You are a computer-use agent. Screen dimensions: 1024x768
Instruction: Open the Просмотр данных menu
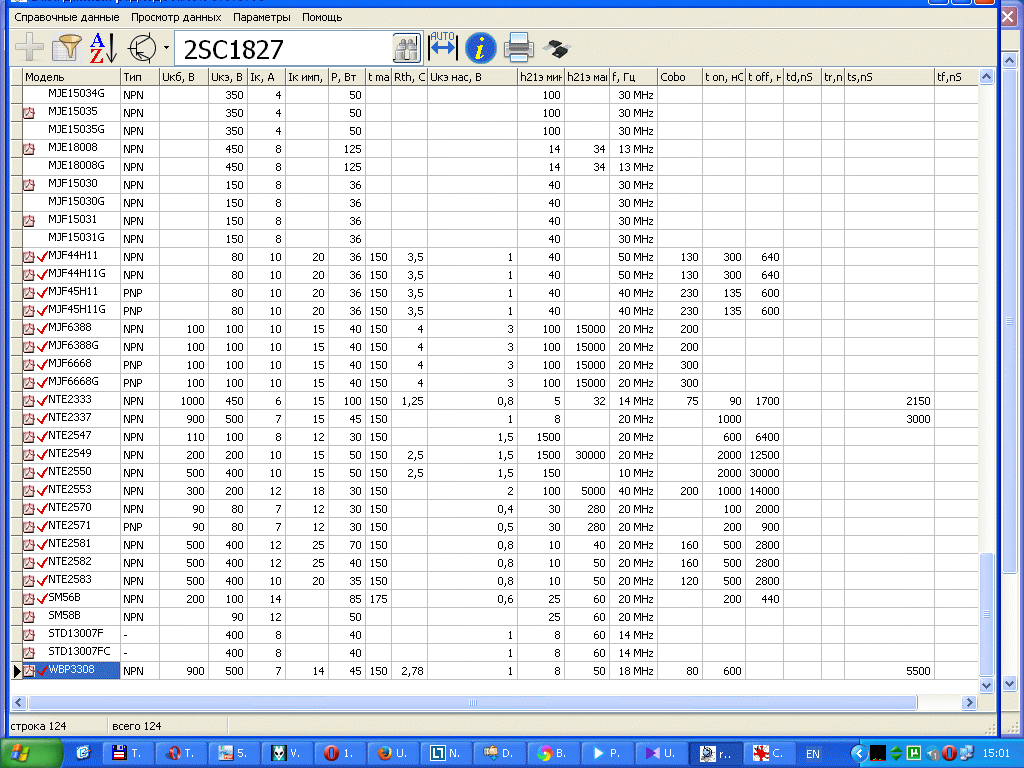[176, 17]
